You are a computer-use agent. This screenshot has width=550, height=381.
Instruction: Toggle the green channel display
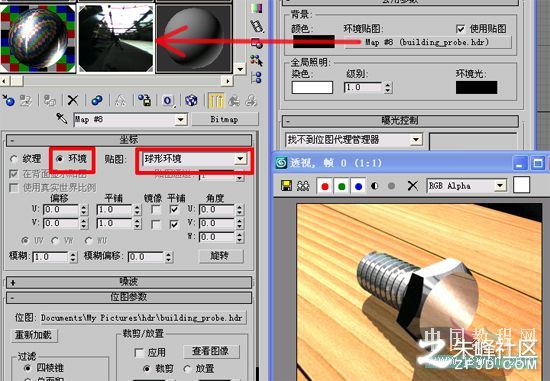341,186
